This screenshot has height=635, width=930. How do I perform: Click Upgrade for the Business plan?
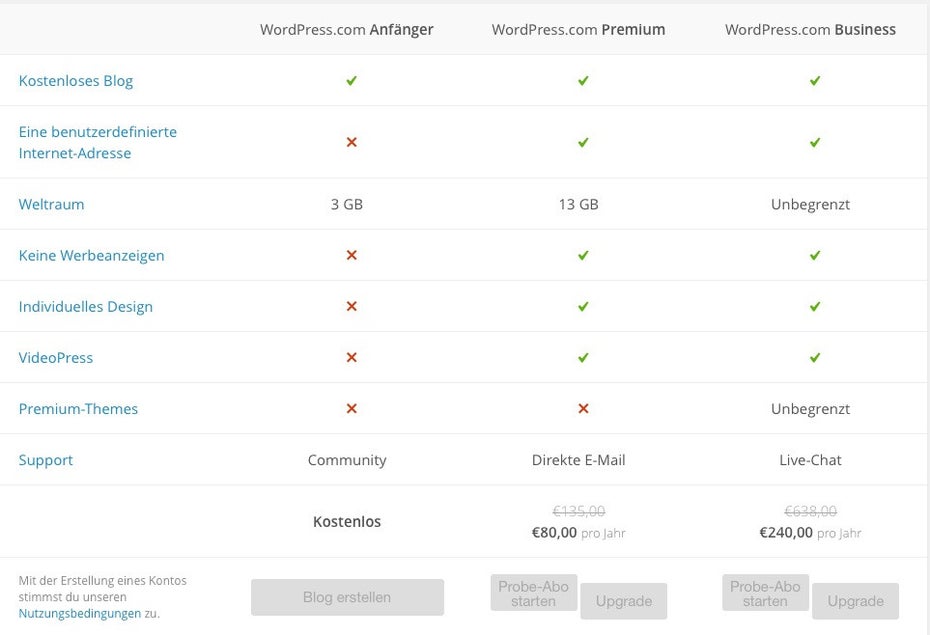point(855,601)
